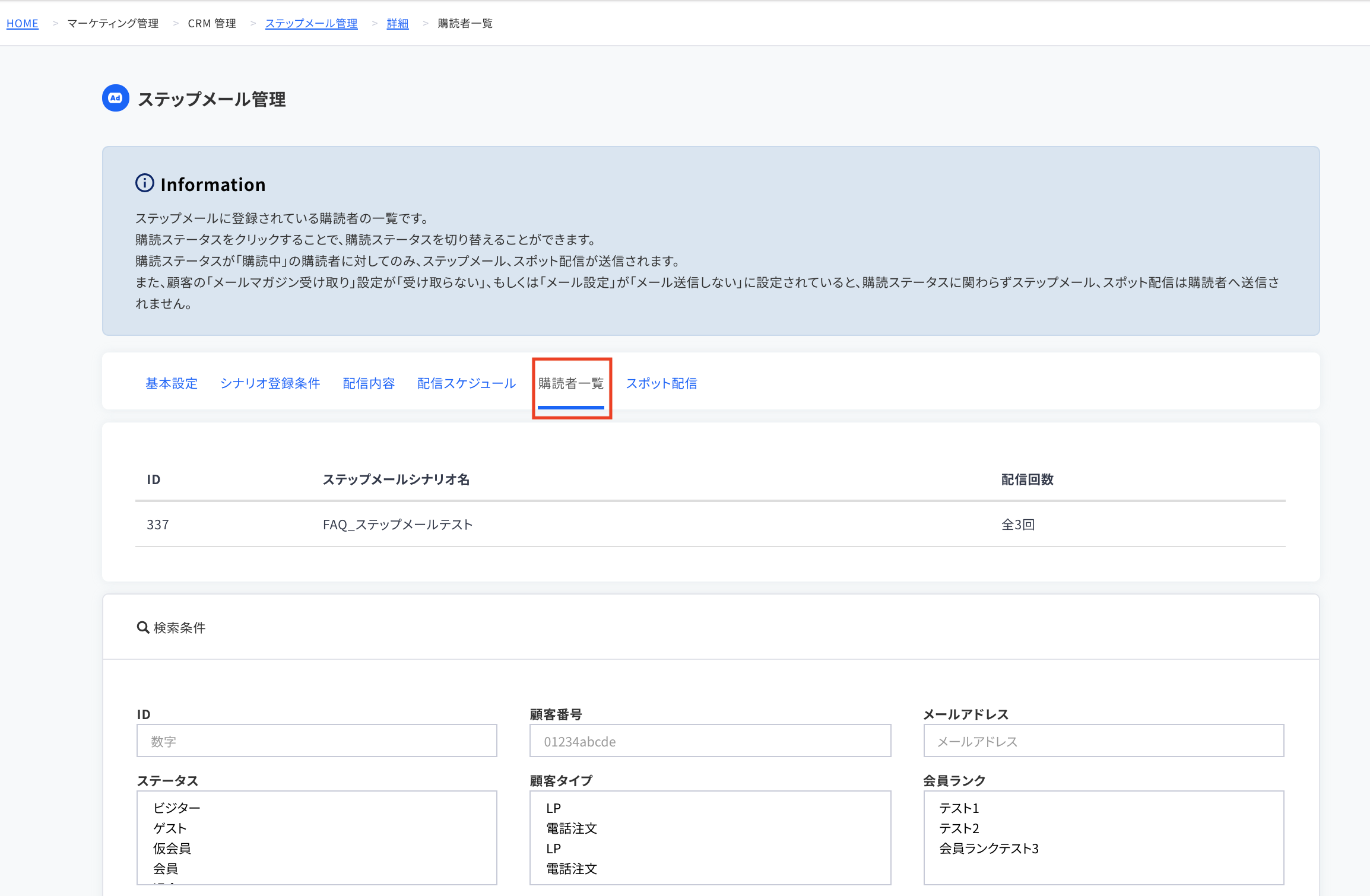Click ID value 337 in table
The width and height of the screenshot is (1370, 896).
158,525
